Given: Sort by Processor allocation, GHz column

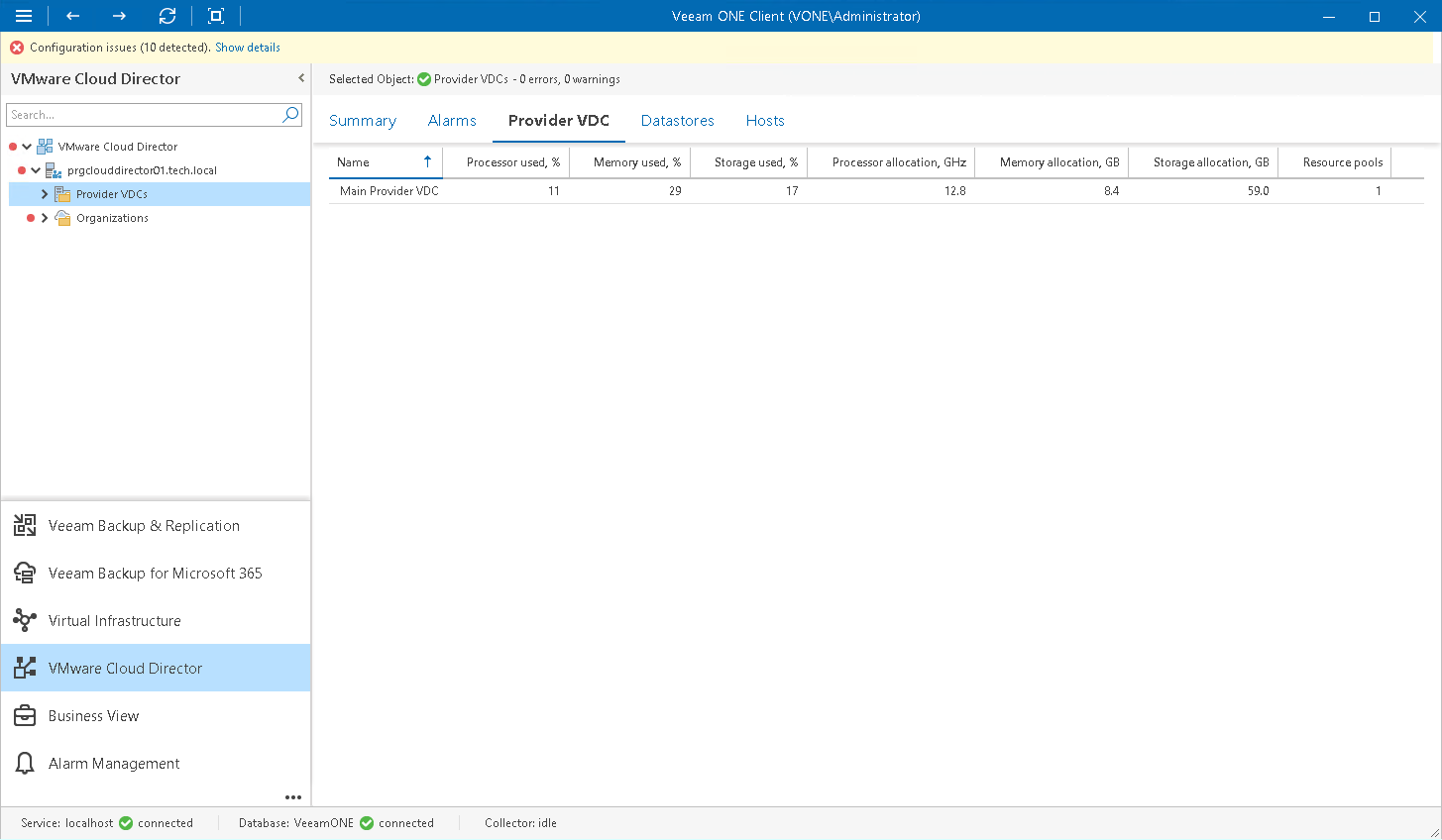Looking at the screenshot, I should (891, 162).
